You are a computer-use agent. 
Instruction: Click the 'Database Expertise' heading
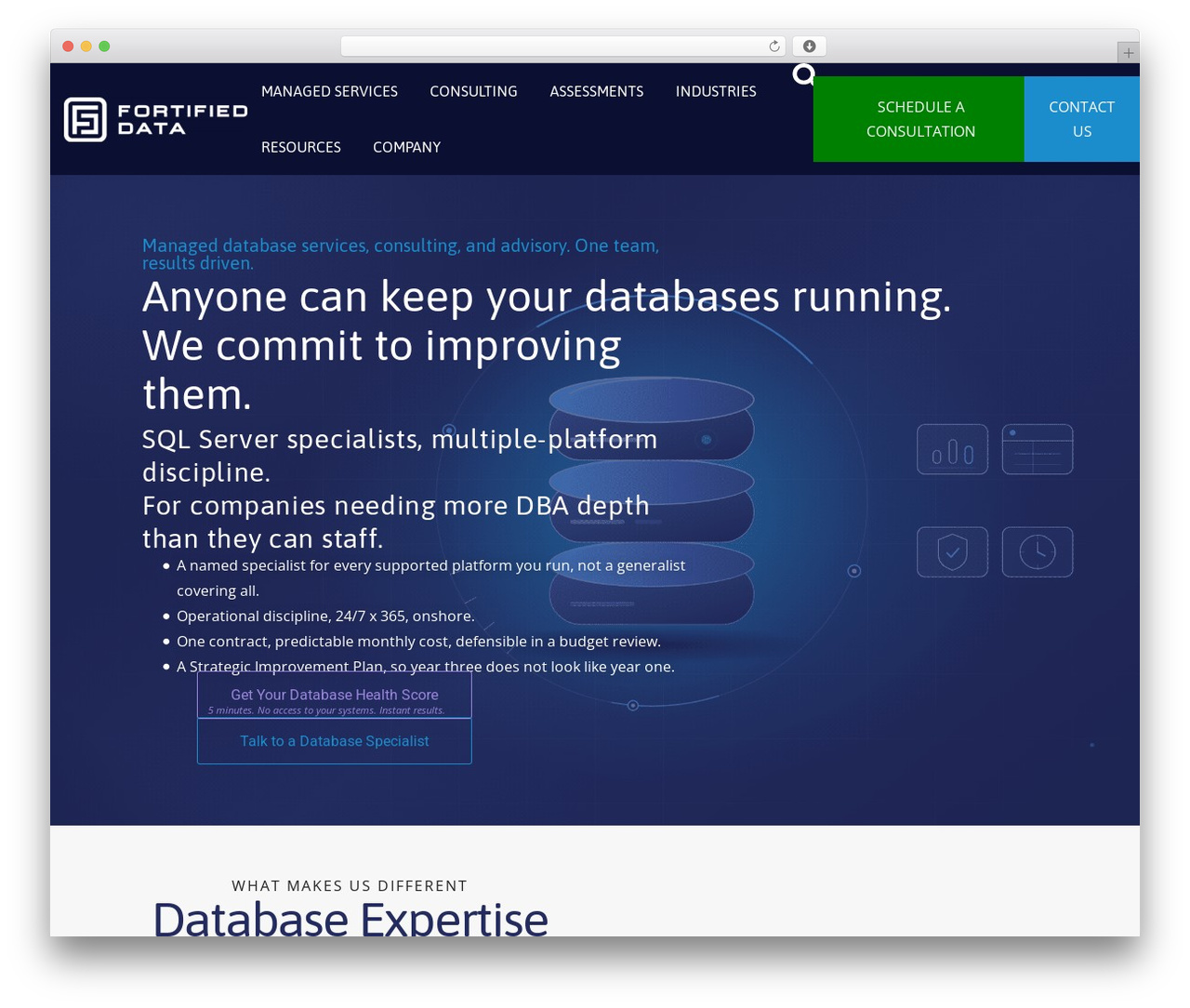[x=350, y=917]
